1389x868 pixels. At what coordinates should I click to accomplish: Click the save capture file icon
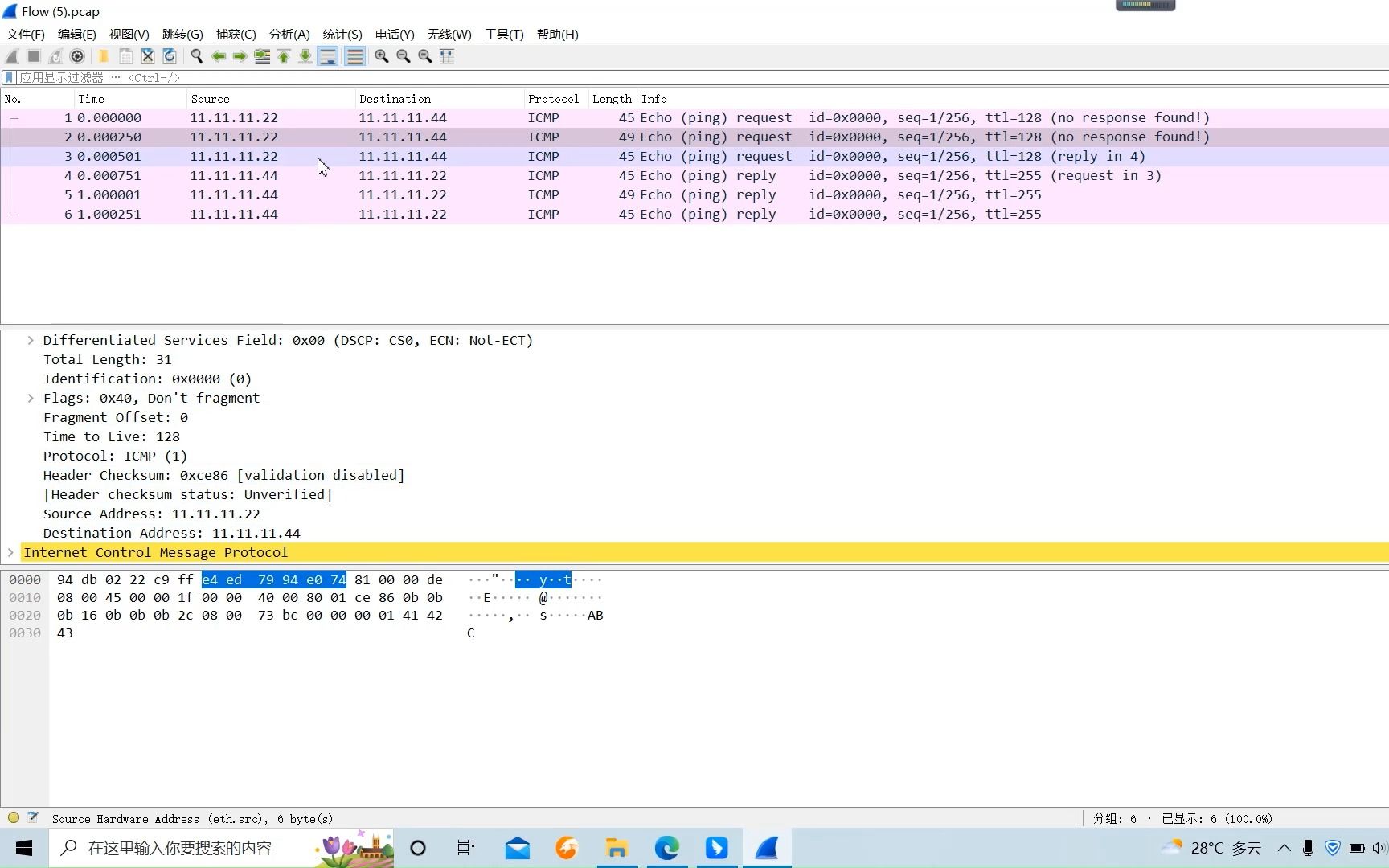point(125,56)
